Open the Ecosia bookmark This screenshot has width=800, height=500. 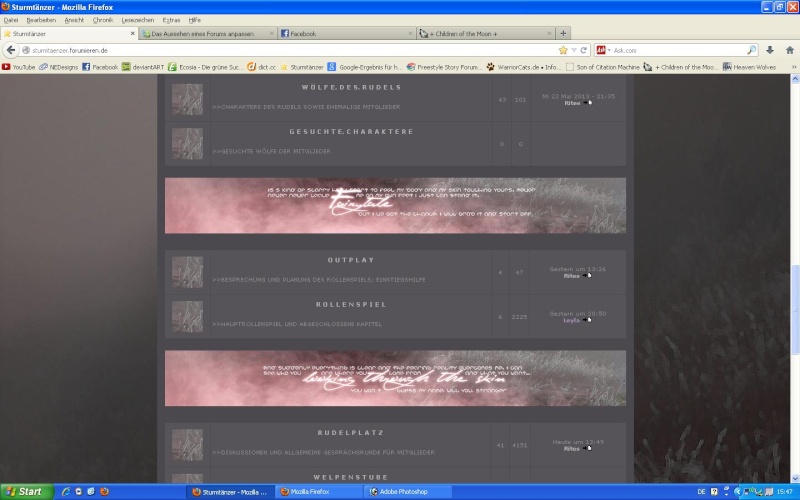pos(206,67)
